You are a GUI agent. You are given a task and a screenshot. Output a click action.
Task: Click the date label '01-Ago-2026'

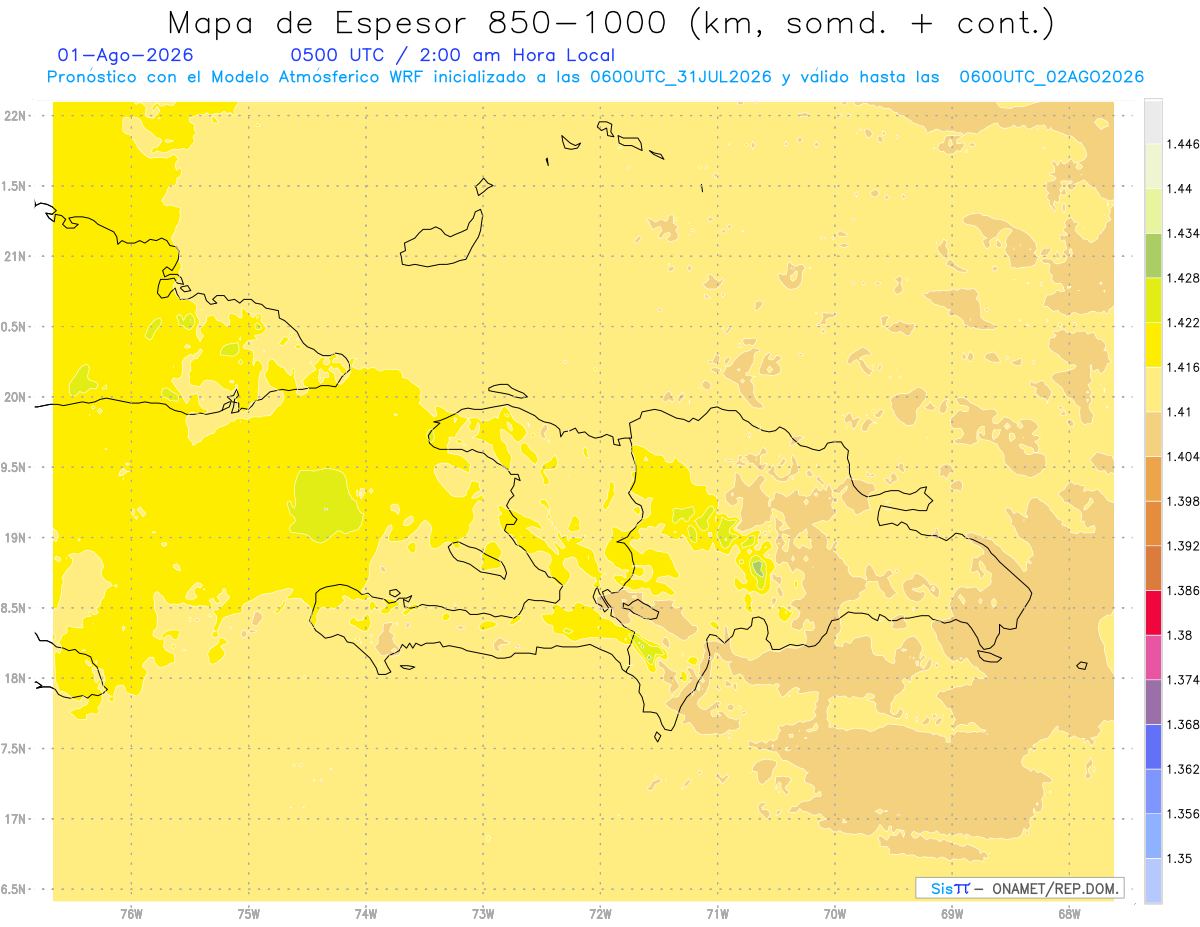click(126, 56)
